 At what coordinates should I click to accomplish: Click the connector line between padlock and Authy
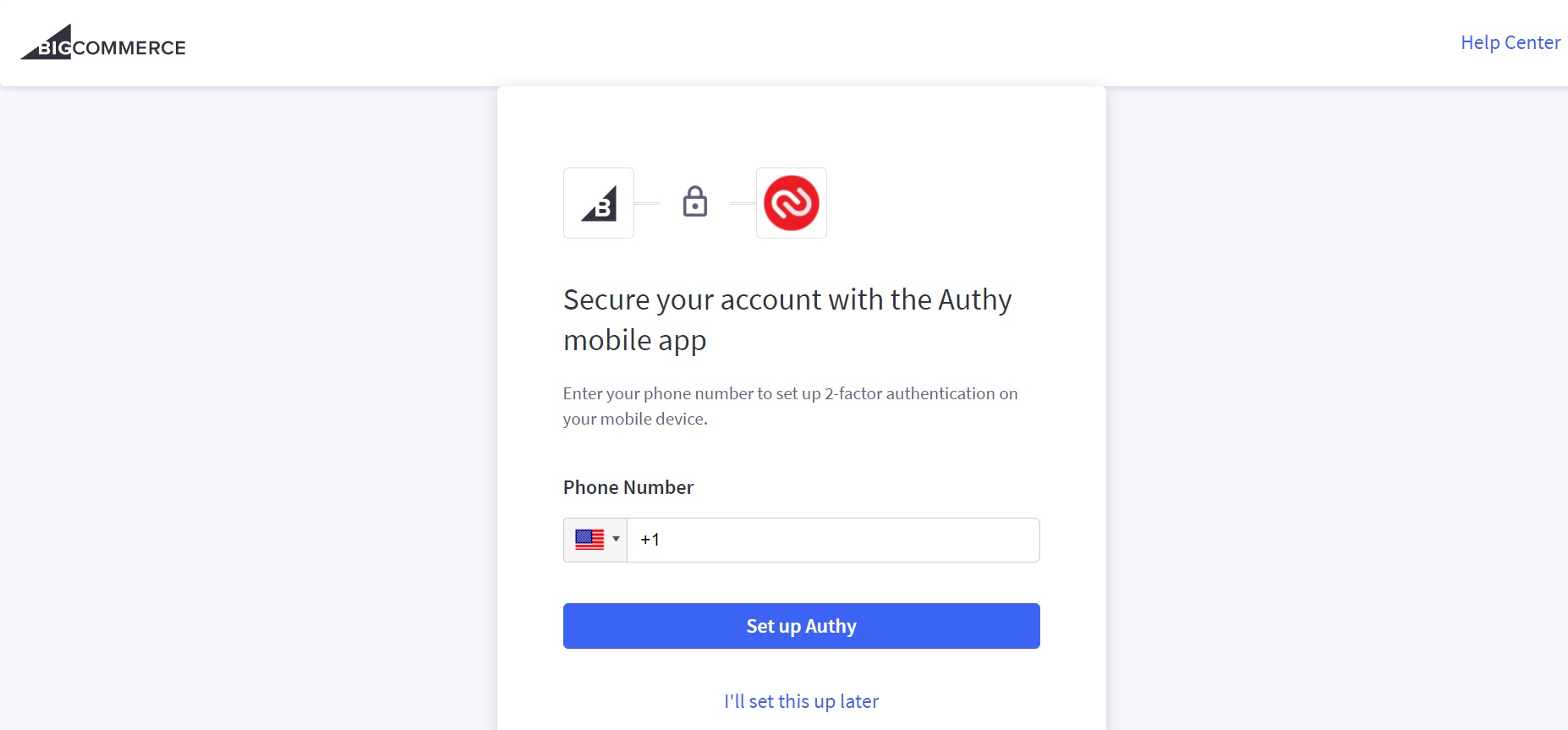pyautogui.click(x=743, y=204)
